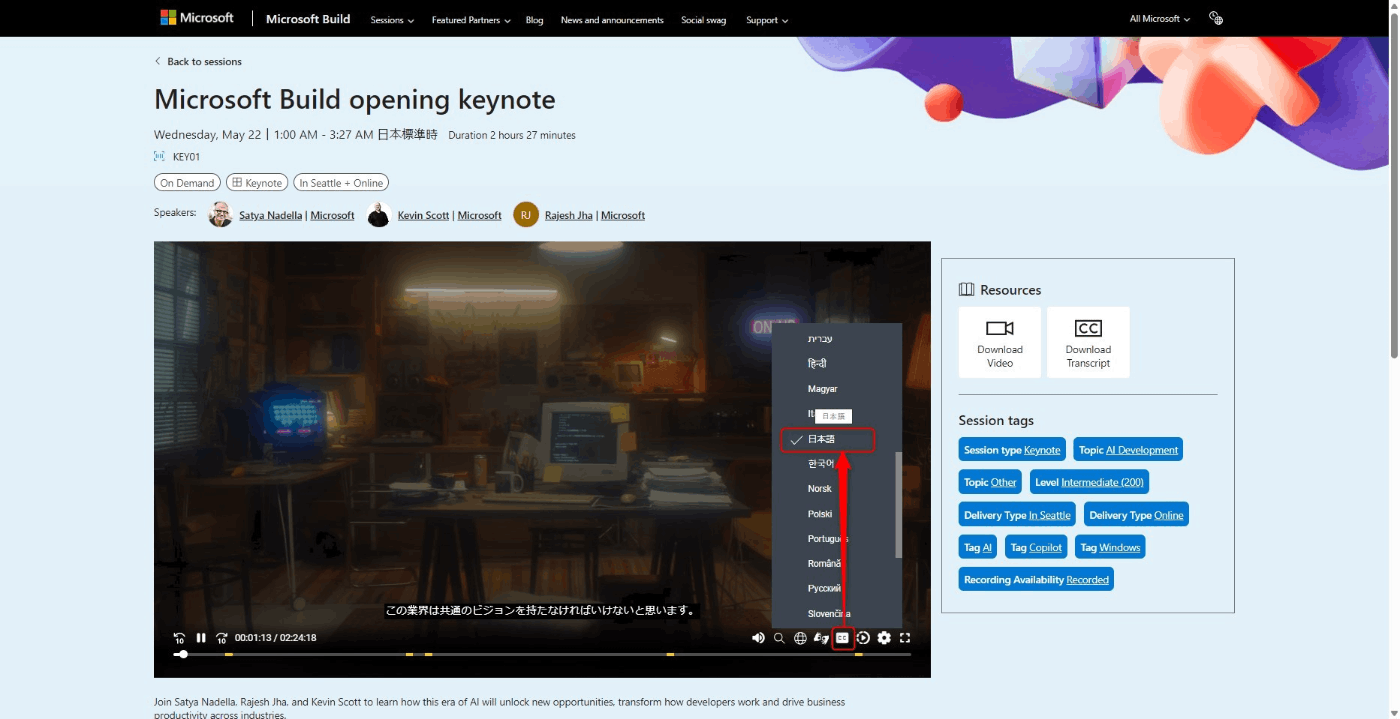The width and height of the screenshot is (1400, 719).
Task: Open Kevin Scott speaker link
Action: (423, 215)
